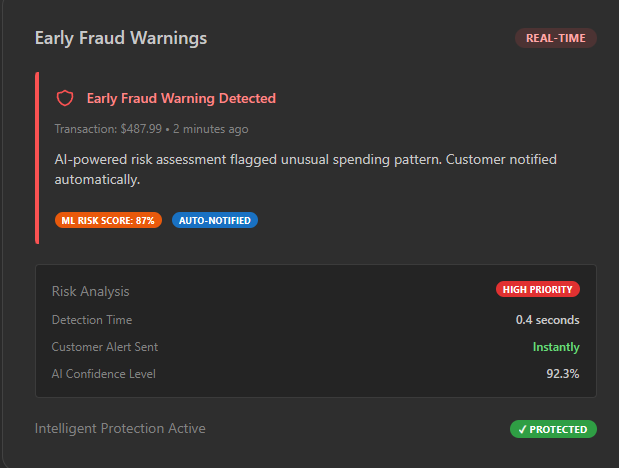Click the AI Confidence Level label

coord(104,374)
